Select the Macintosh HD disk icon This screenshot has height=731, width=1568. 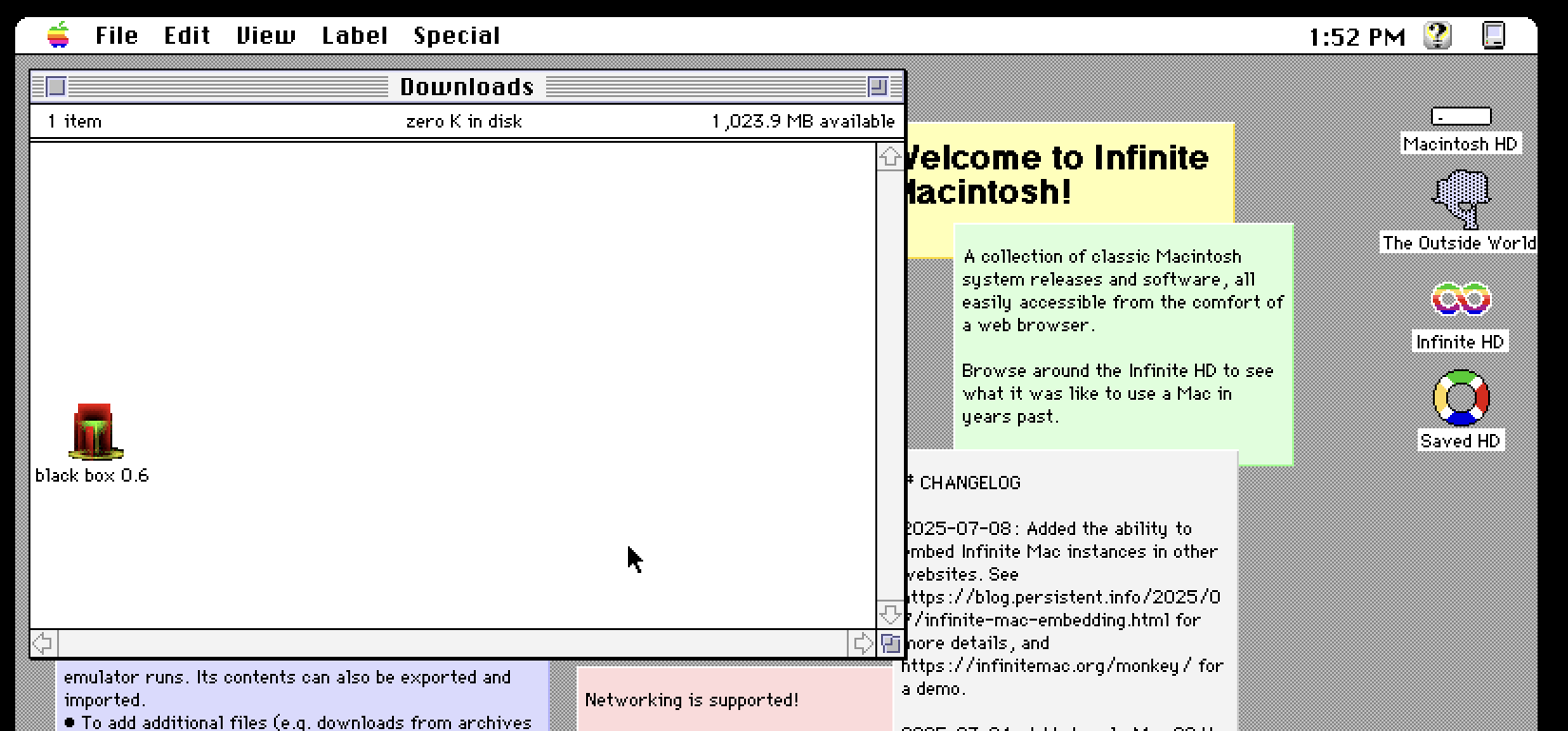(x=1460, y=117)
